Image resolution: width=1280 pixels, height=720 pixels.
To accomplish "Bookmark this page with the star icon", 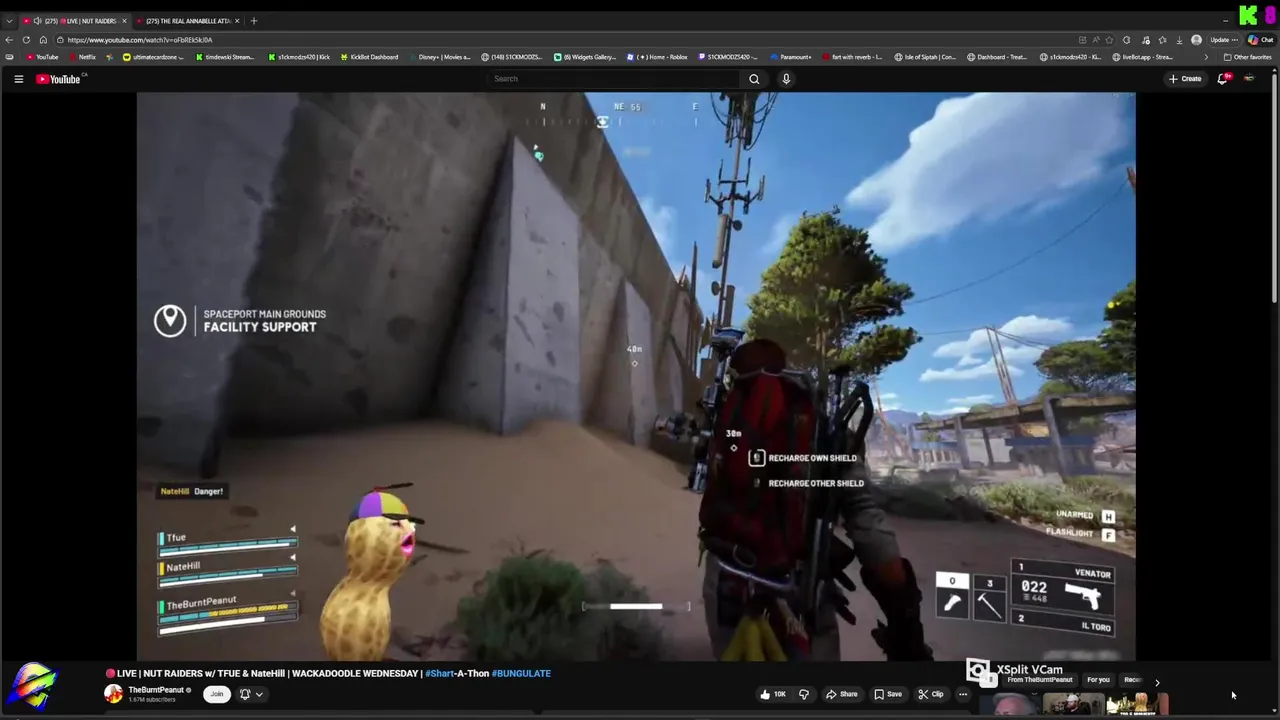I will (1109, 40).
